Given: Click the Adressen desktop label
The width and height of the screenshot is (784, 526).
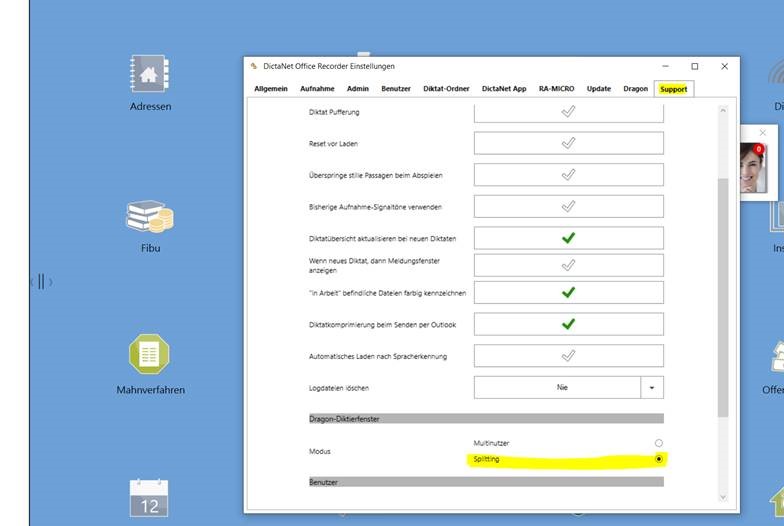Looking at the screenshot, I should coord(150,106).
